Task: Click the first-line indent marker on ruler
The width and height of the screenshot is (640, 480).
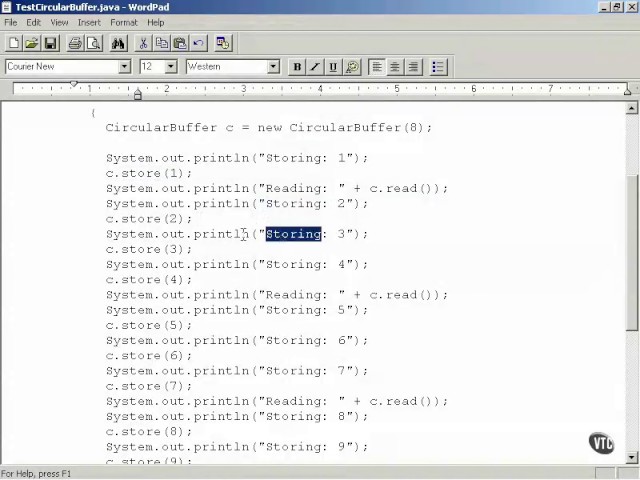Action: (x=74, y=84)
